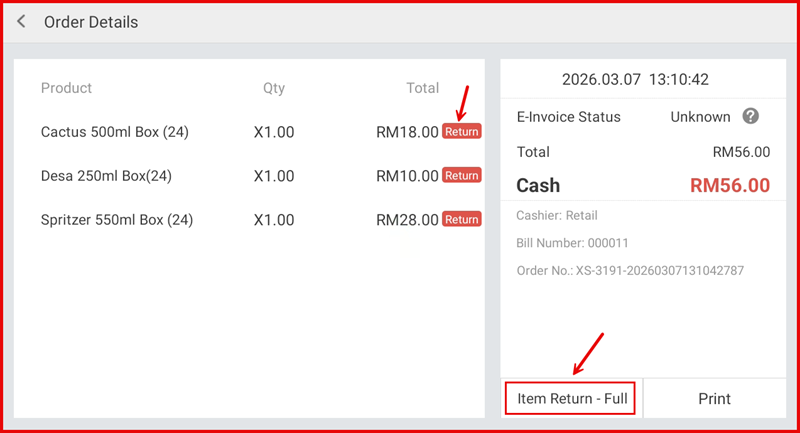
Task: Click the Order Details page title
Action: coord(91,22)
